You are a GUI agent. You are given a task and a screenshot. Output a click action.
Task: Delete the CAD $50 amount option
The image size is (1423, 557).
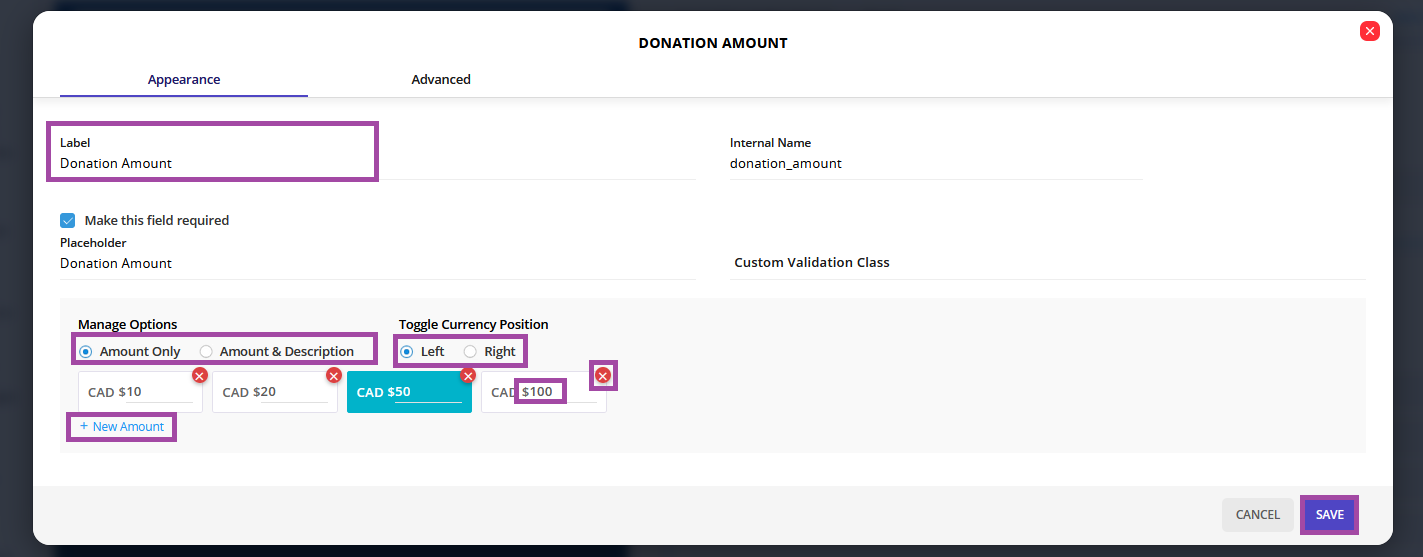pyautogui.click(x=468, y=376)
